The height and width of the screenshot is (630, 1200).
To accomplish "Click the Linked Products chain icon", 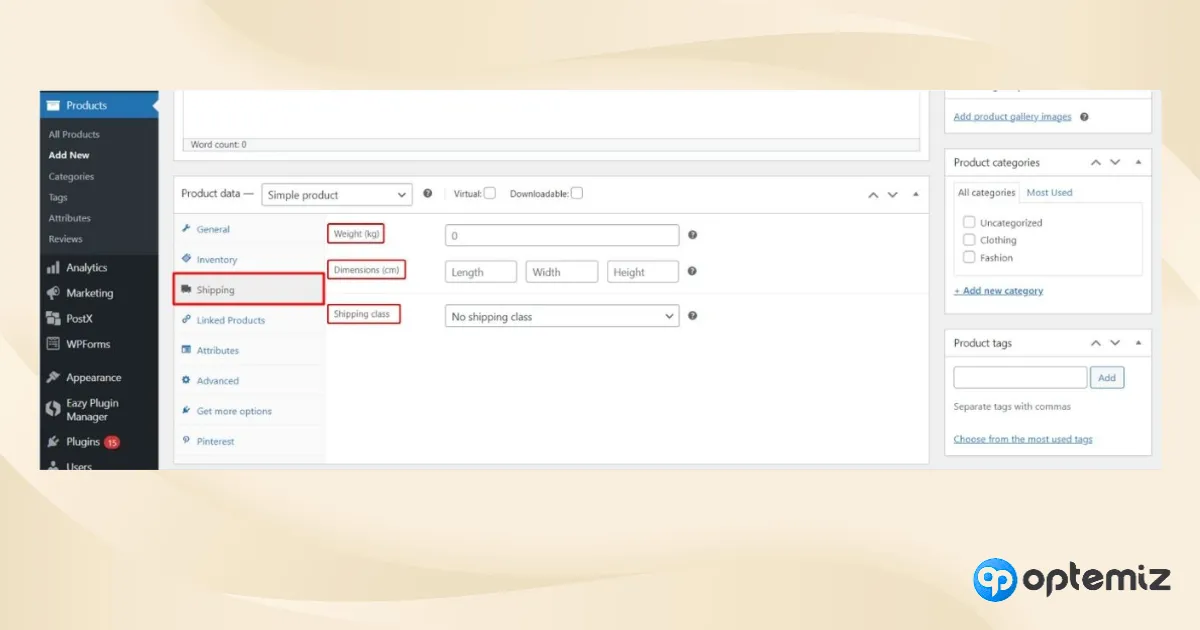I will point(186,320).
